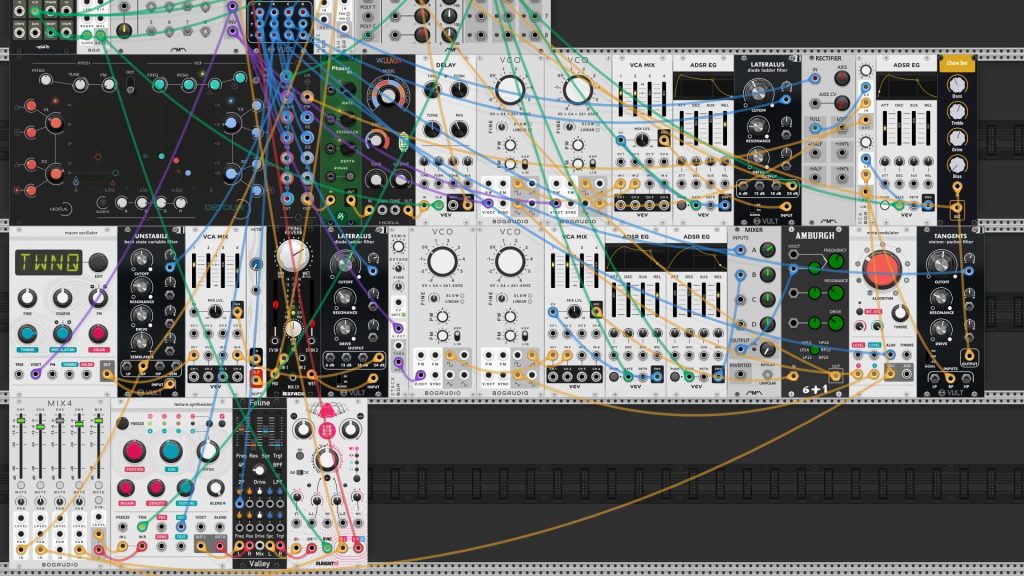Adjust the Bass knob on Chow Der

(x=957, y=84)
